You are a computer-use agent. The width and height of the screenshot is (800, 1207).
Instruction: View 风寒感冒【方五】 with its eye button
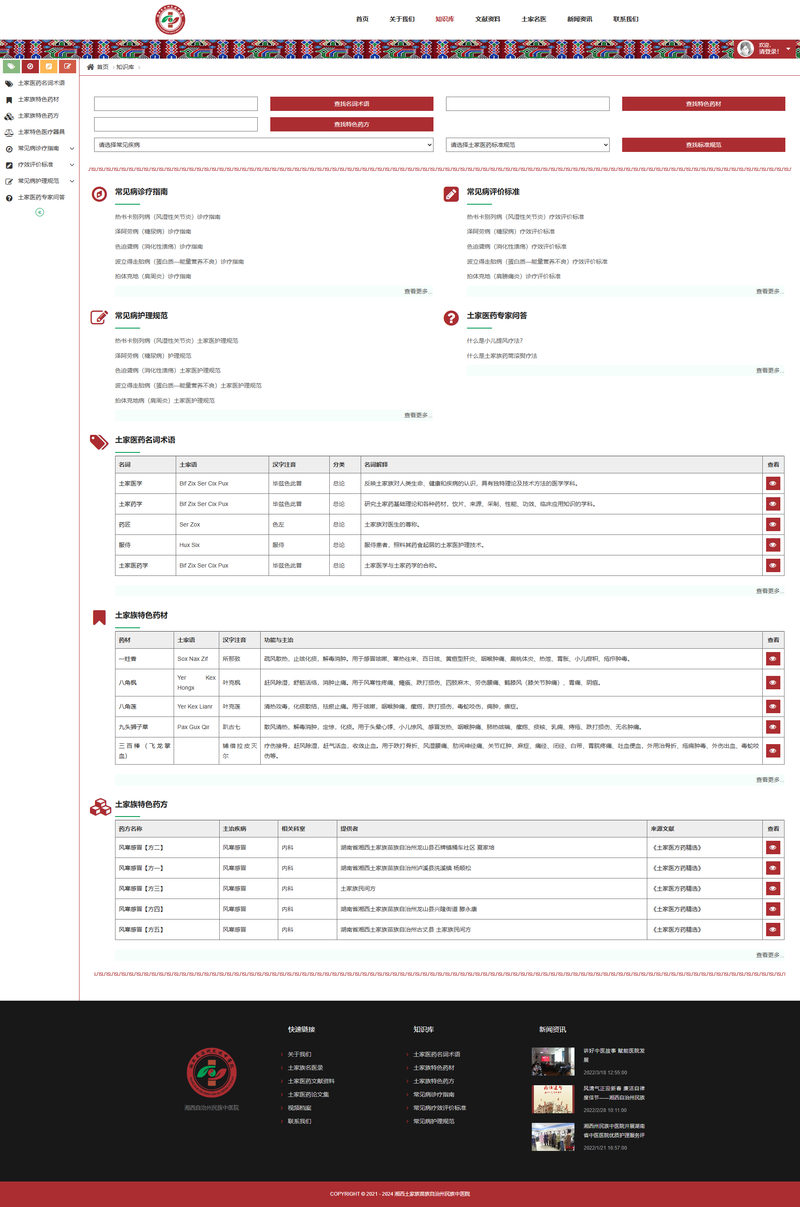772,929
